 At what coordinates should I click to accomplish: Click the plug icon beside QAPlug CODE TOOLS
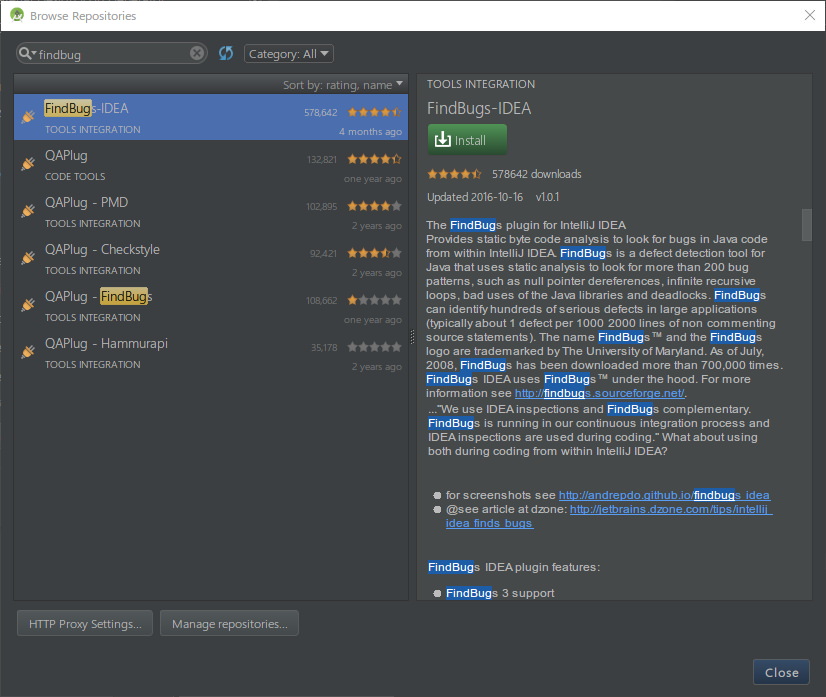[28, 164]
